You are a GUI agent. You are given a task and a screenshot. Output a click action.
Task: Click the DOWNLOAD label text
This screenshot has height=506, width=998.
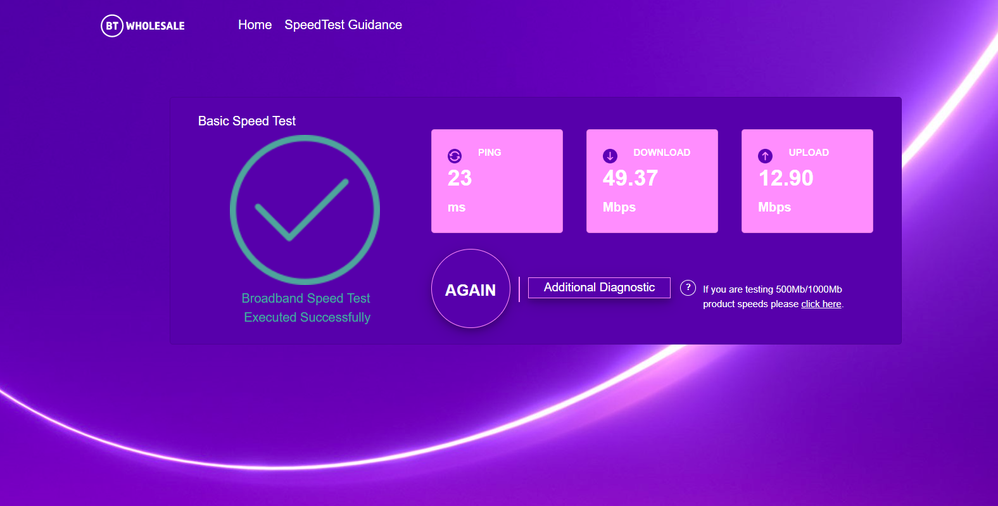(x=662, y=153)
